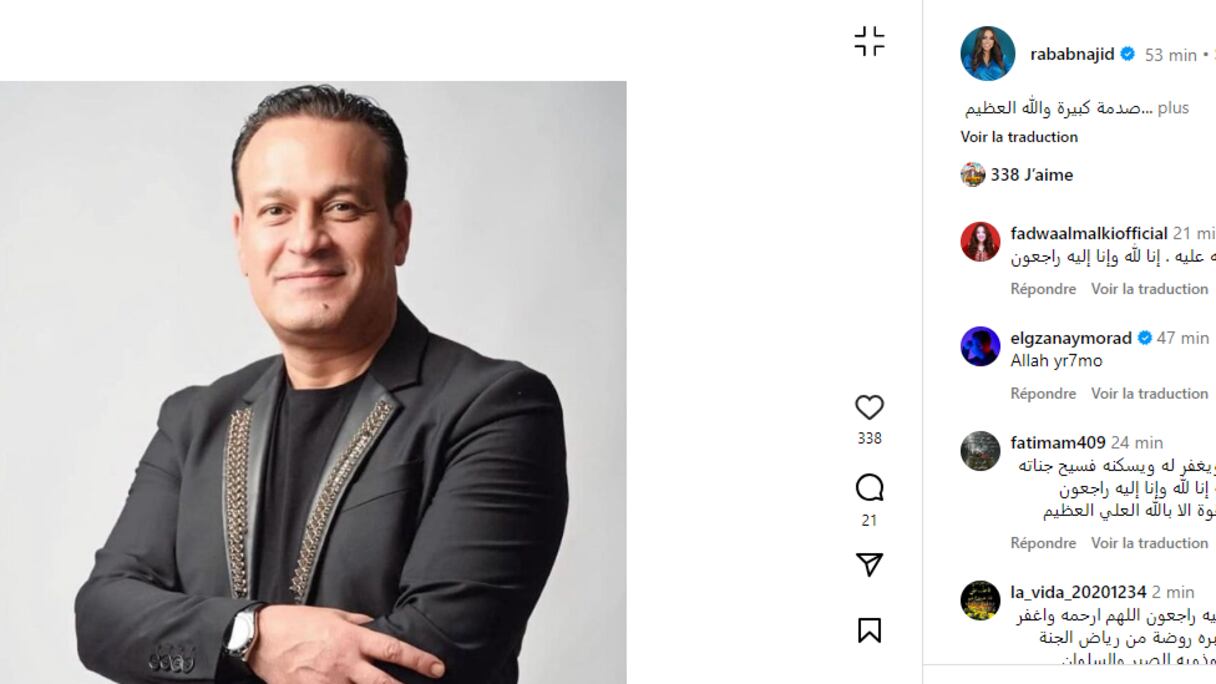This screenshot has width=1216, height=684.
Task: Click the post photo of the man
Action: coord(313,382)
